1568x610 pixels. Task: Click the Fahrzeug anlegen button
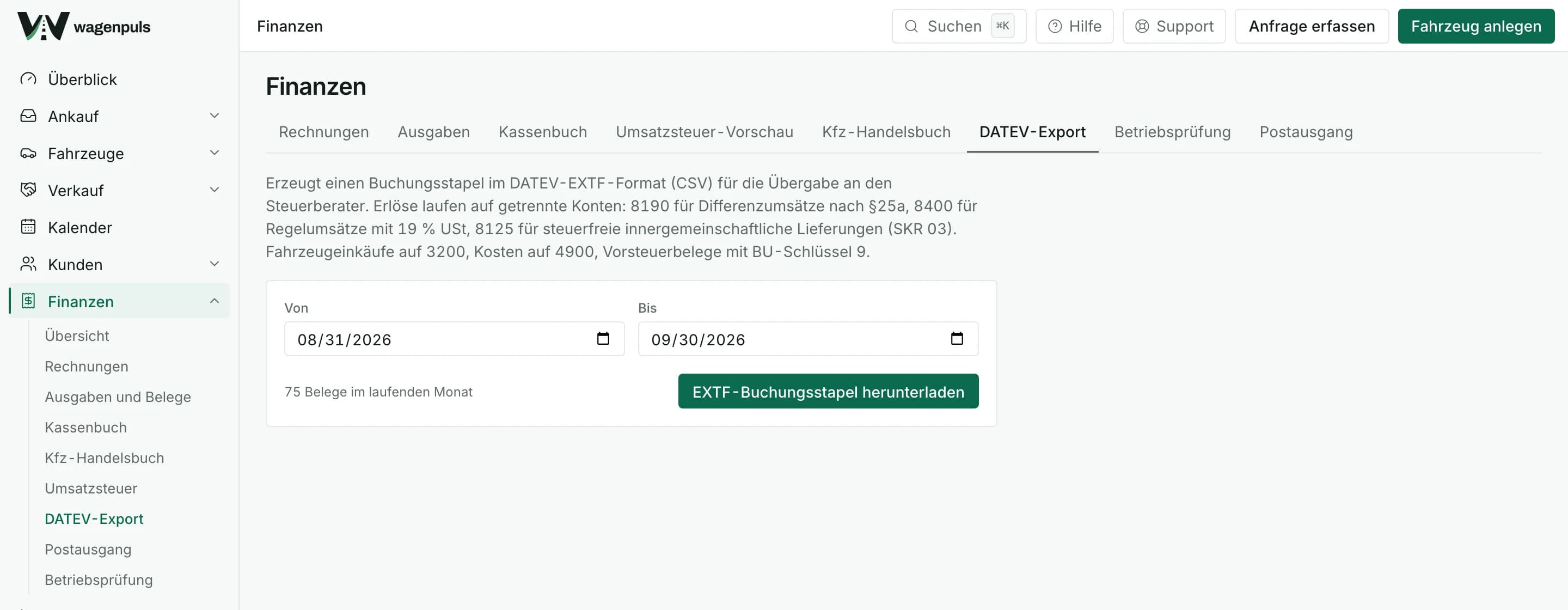pyautogui.click(x=1476, y=26)
